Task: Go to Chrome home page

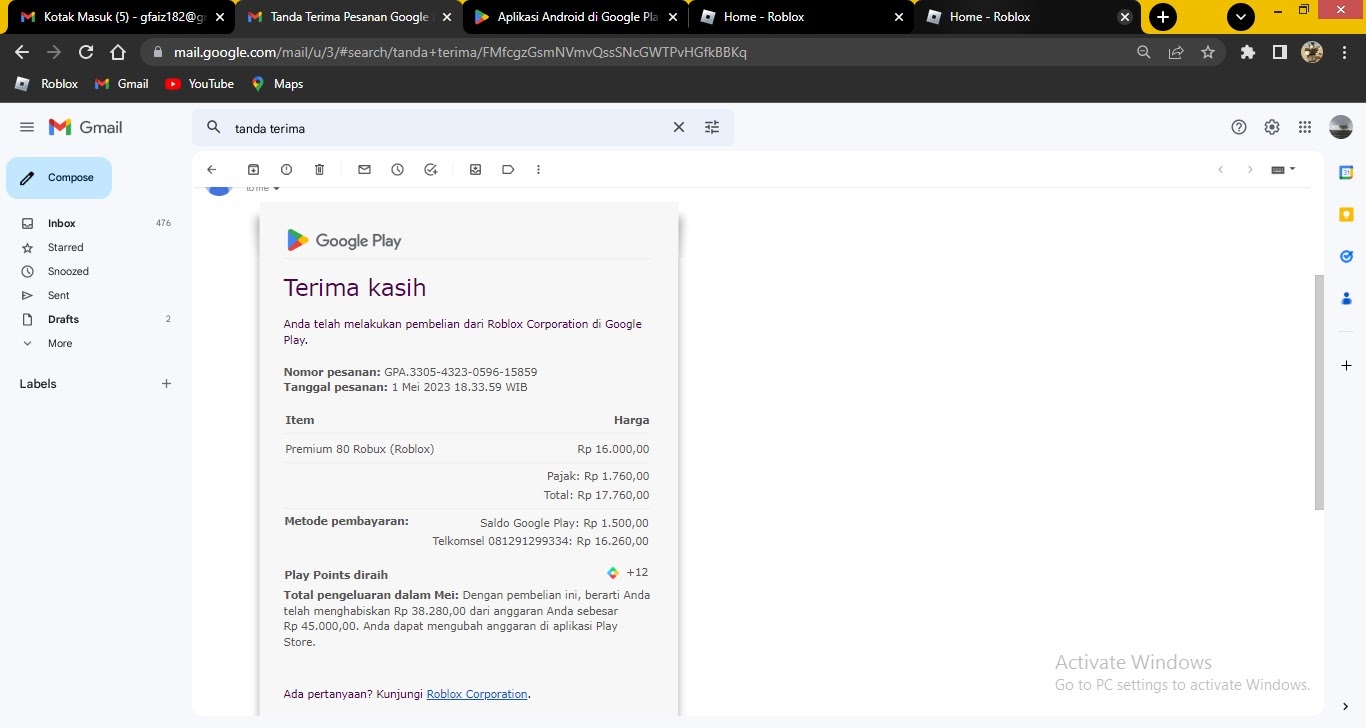Action: (x=118, y=52)
